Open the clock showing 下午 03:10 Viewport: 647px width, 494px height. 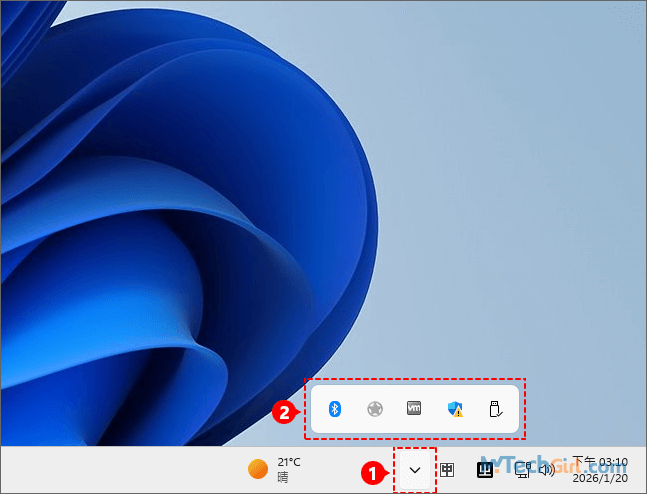pyautogui.click(x=600, y=461)
